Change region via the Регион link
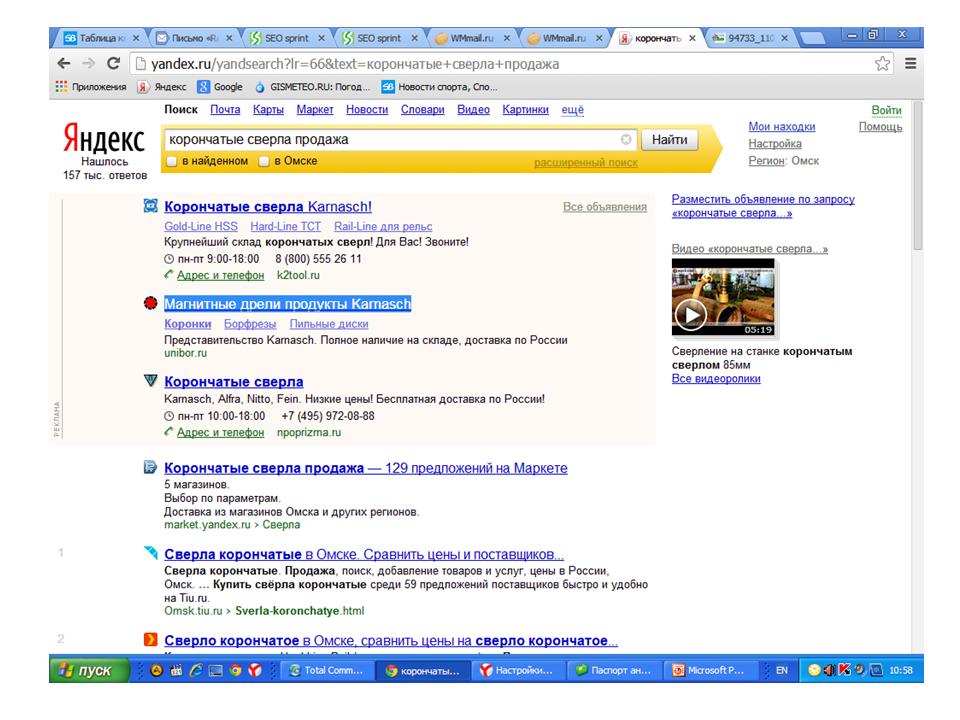Image resolution: width=960 pixels, height=720 pixels. tap(767, 161)
